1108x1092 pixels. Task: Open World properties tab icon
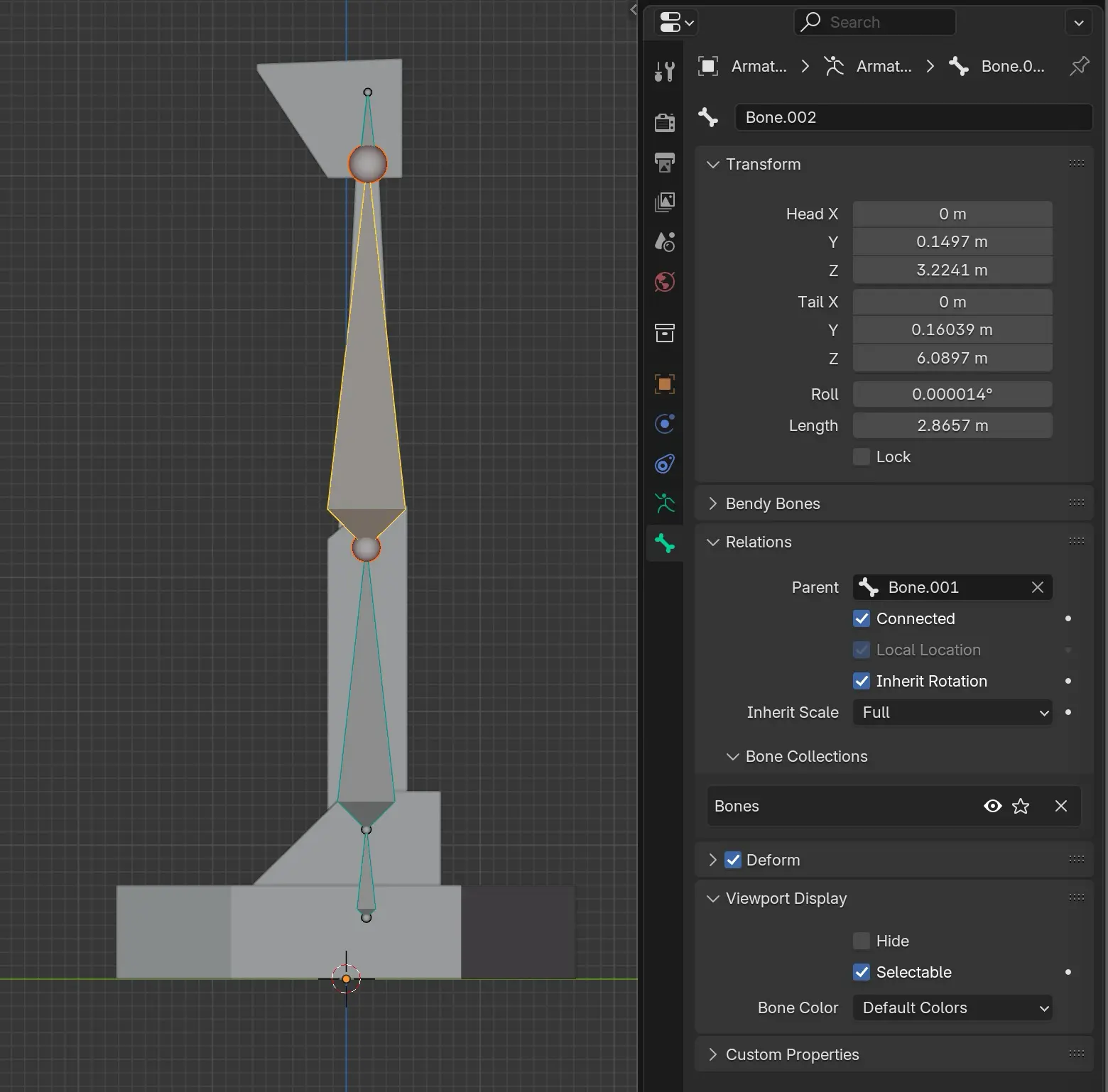pos(665,282)
